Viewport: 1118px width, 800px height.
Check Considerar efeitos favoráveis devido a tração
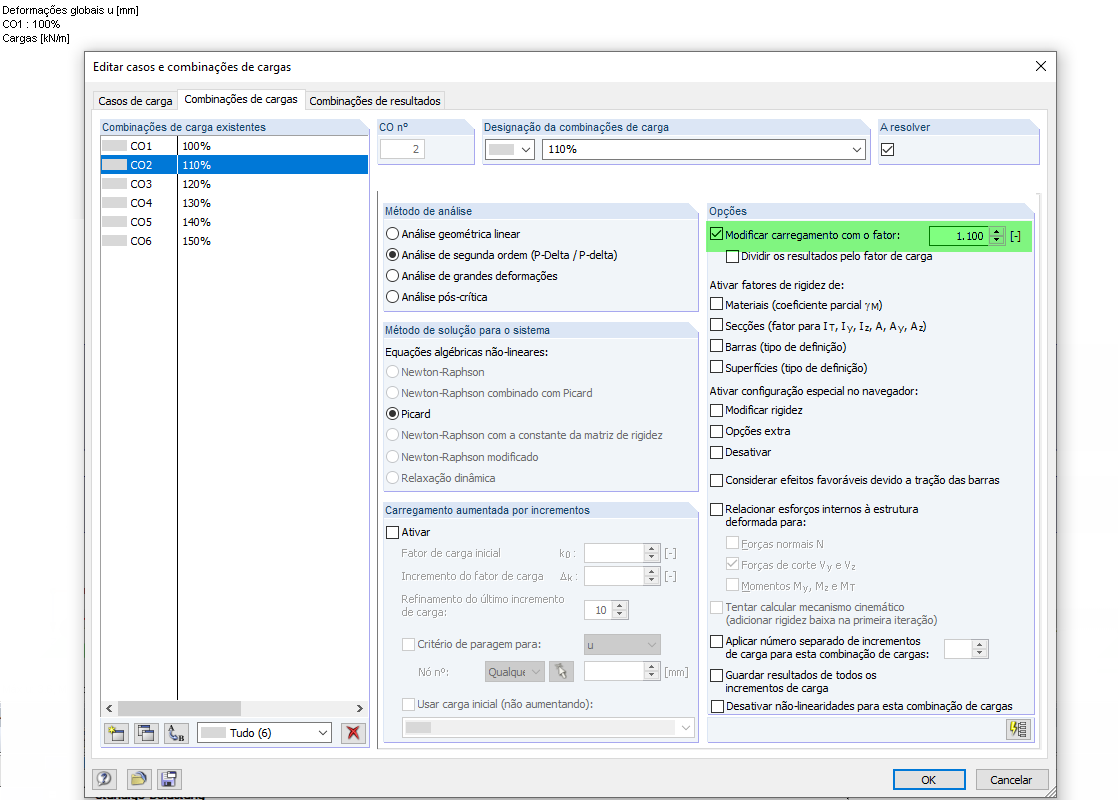[717, 481]
